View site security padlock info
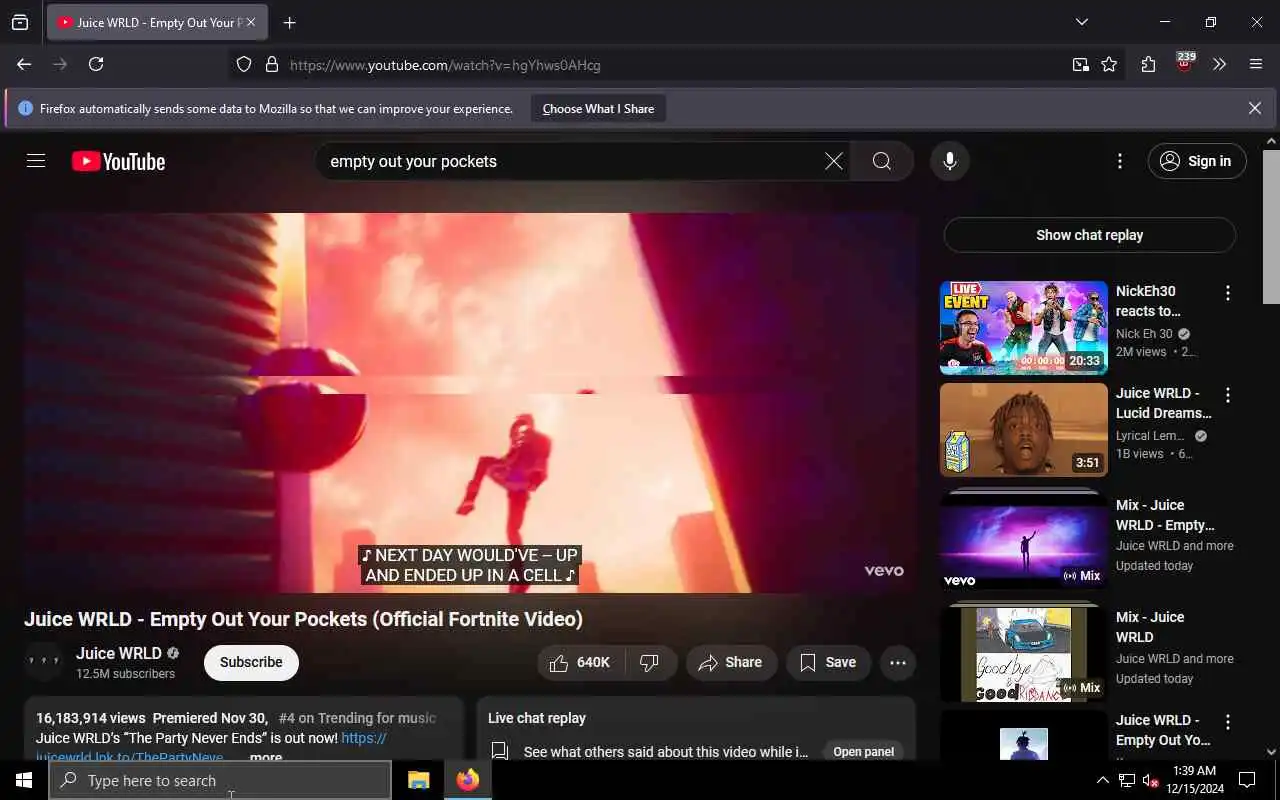 [x=271, y=65]
